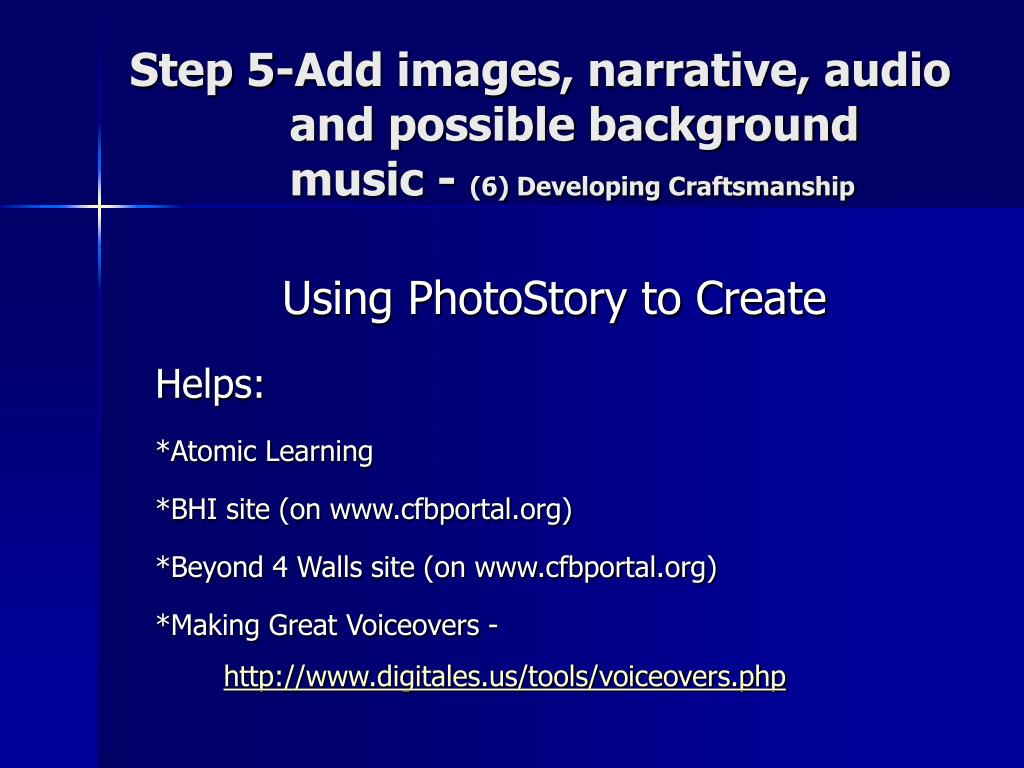Screen dimensions: 1024x768
Task: Open the digitales.us voiceovers link
Action: click(504, 677)
